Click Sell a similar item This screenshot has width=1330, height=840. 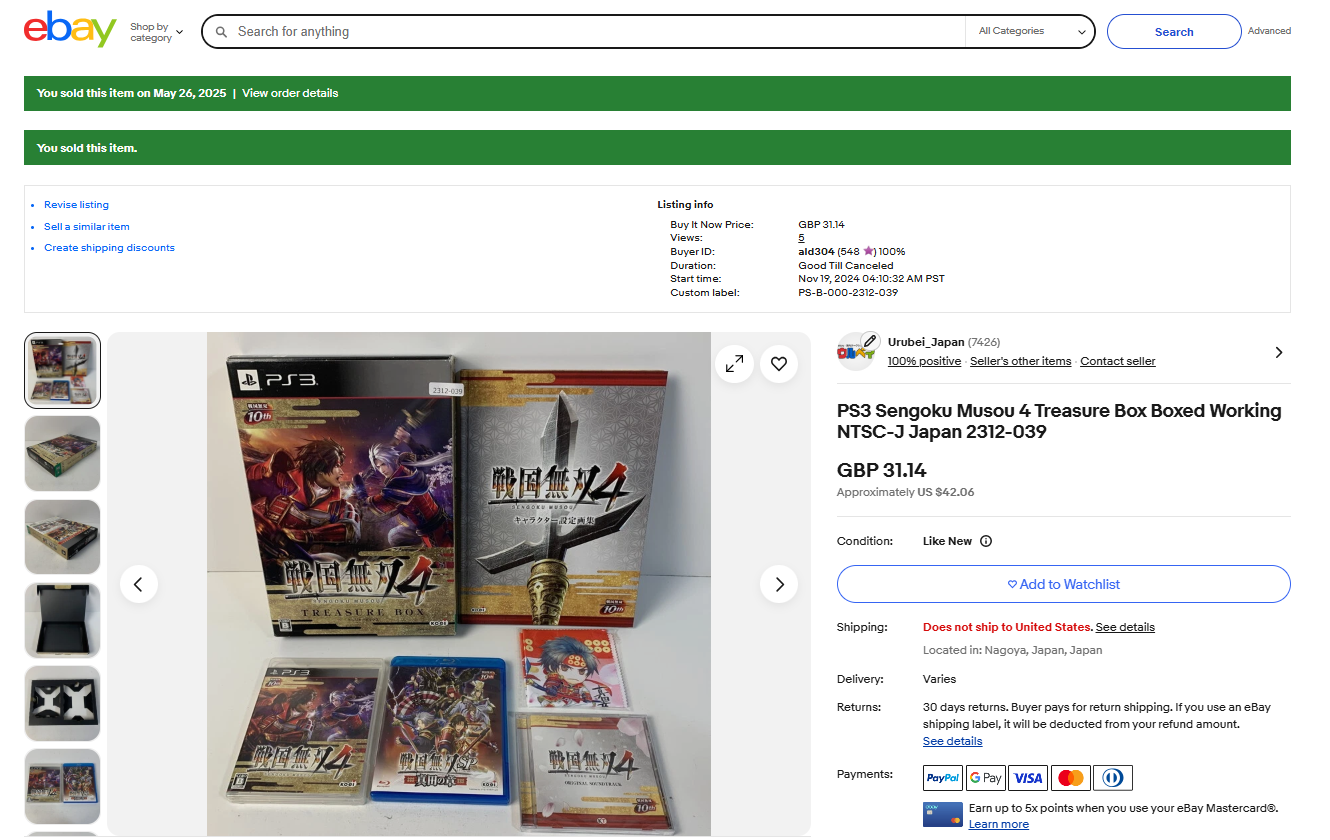[87, 227]
